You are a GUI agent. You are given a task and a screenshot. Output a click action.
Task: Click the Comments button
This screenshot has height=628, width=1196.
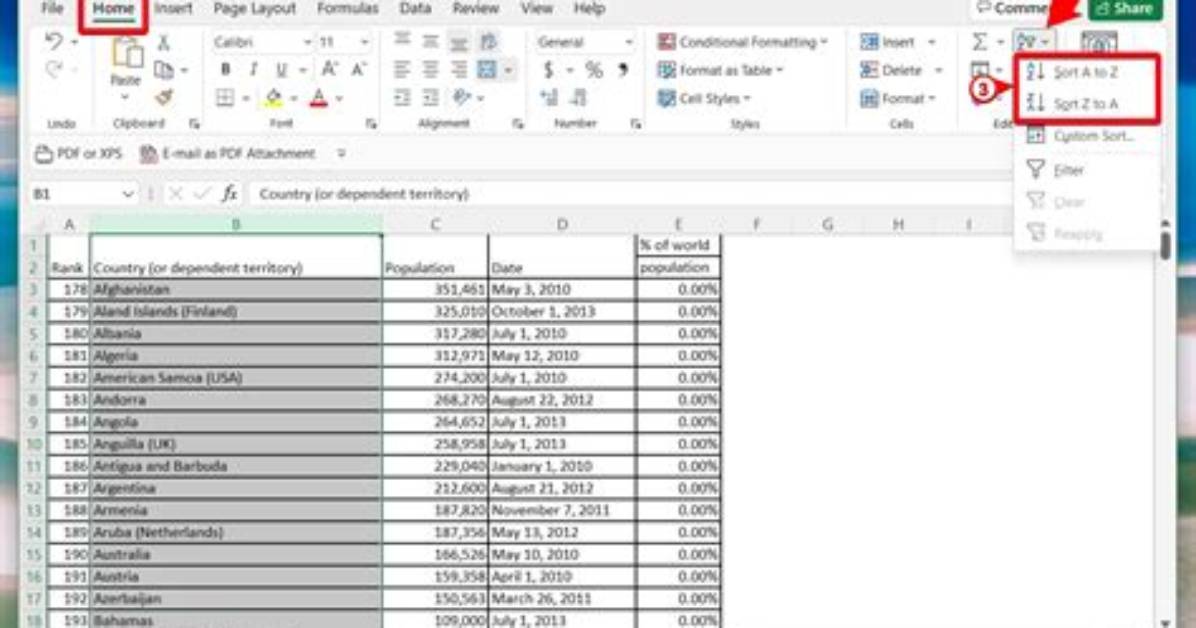point(1013,9)
